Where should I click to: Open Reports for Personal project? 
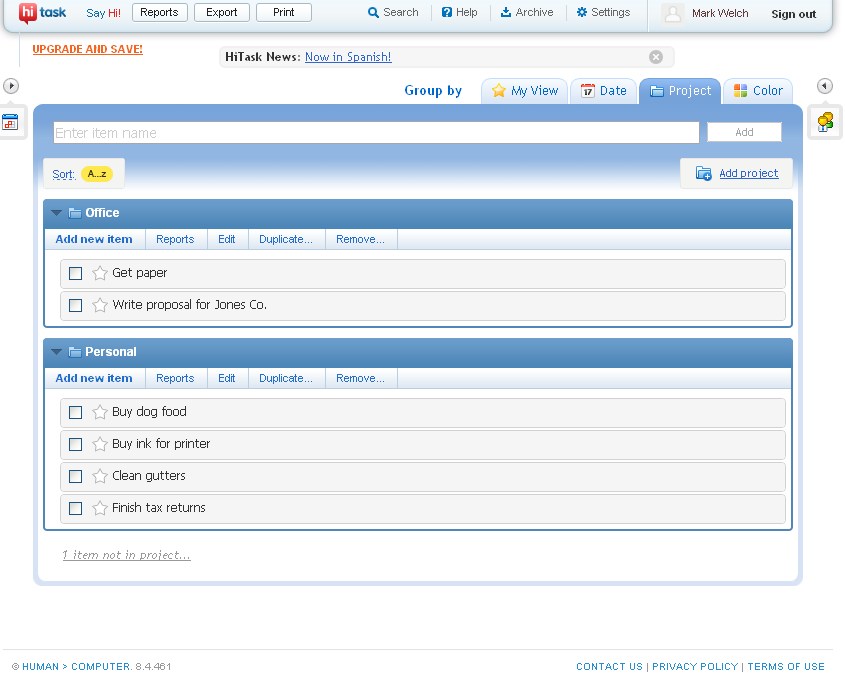[175, 378]
